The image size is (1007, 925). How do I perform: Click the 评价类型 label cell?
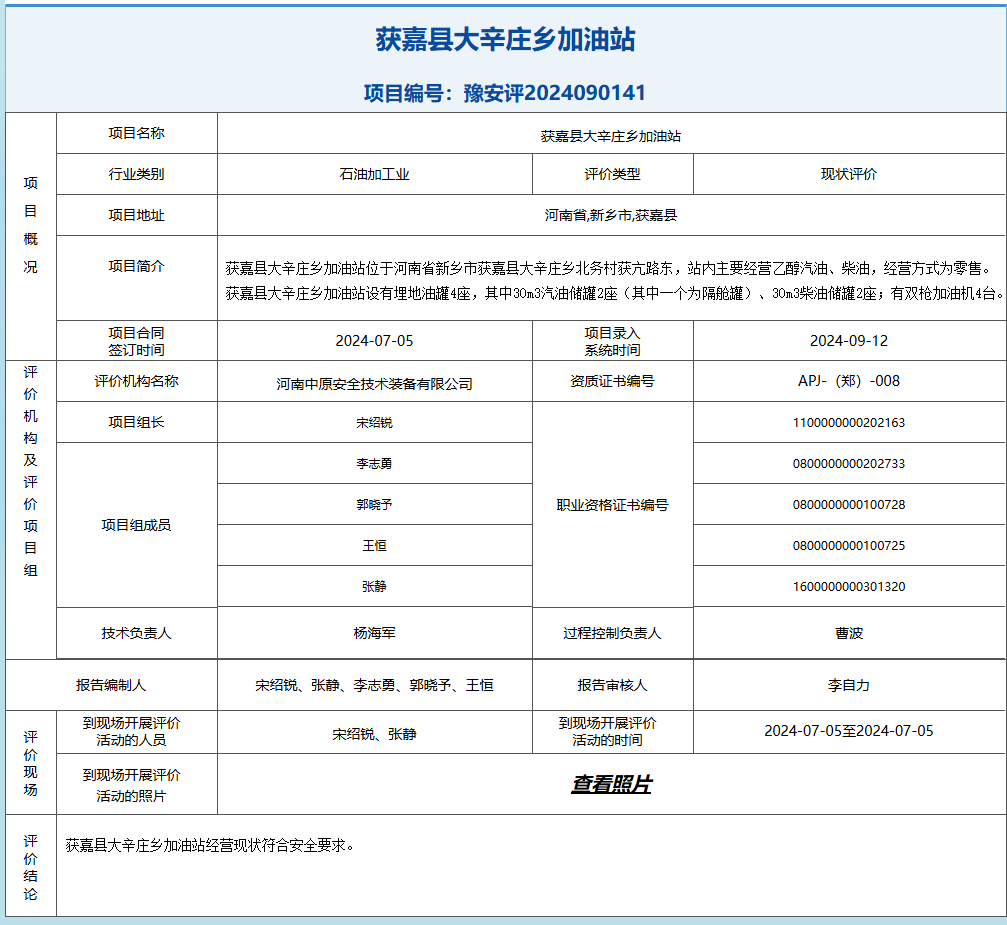pyautogui.click(x=612, y=174)
